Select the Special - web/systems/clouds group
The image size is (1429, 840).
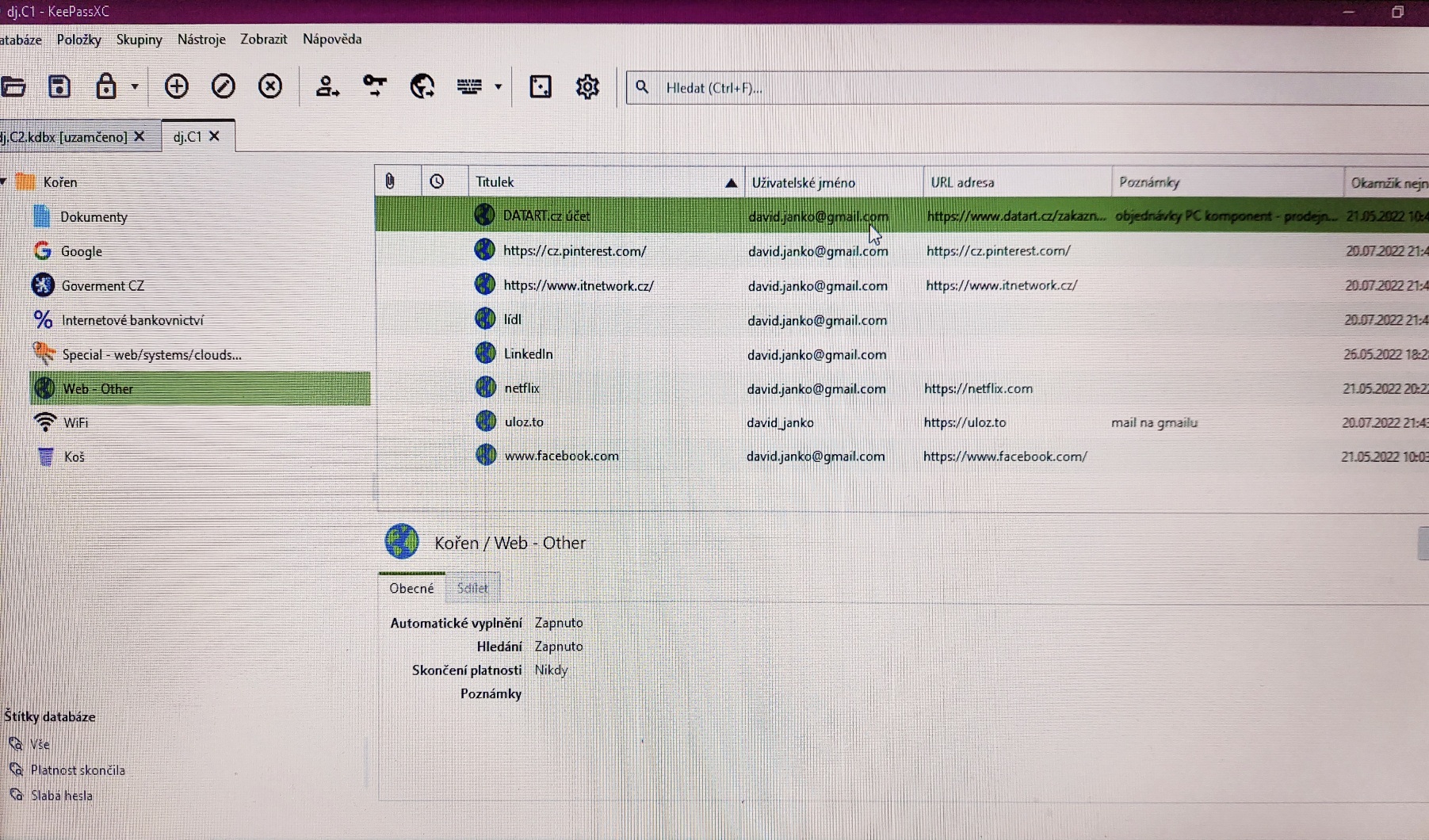(x=151, y=355)
